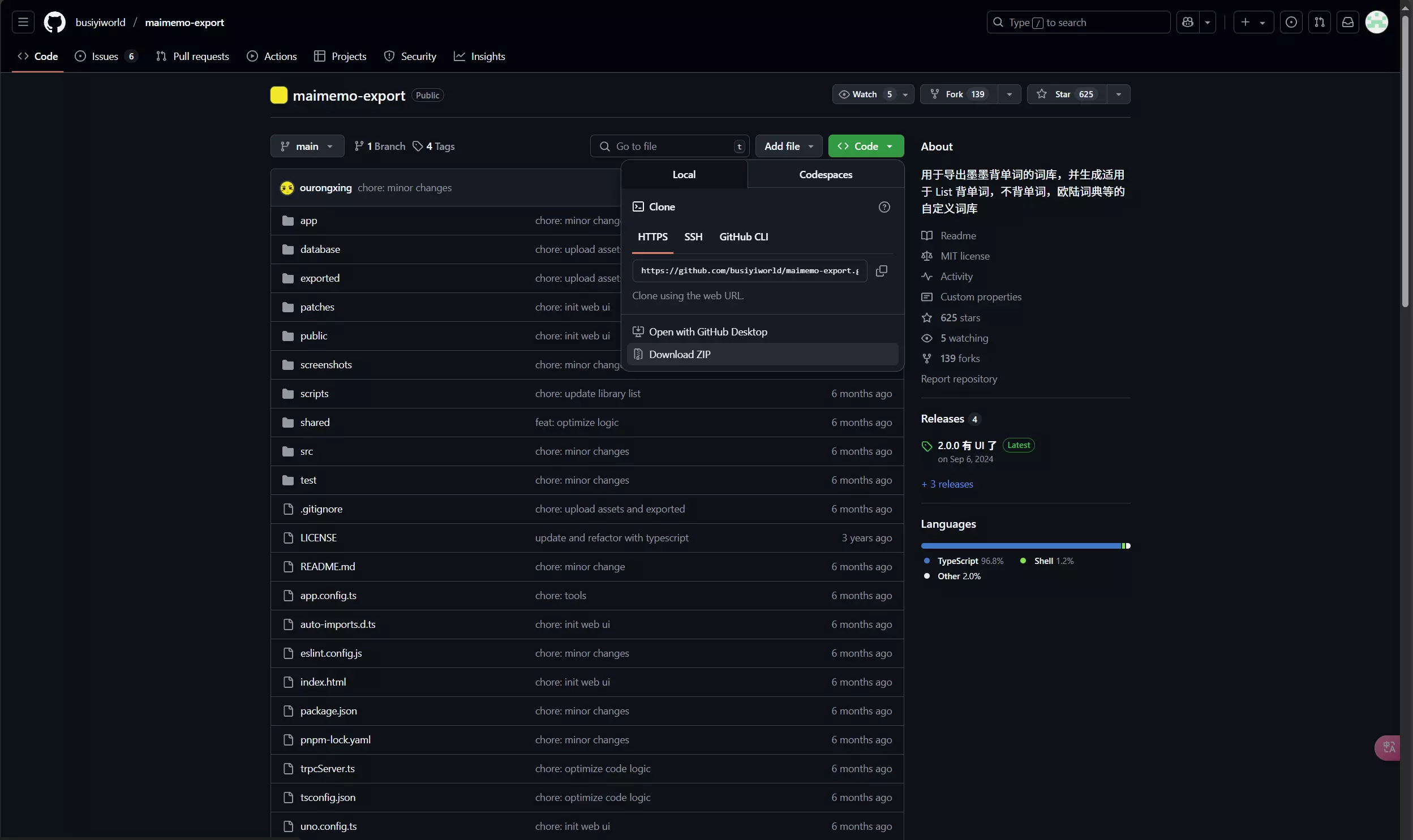The width and height of the screenshot is (1413, 840).
Task: Open the GitHub home logo
Action: coord(54,22)
